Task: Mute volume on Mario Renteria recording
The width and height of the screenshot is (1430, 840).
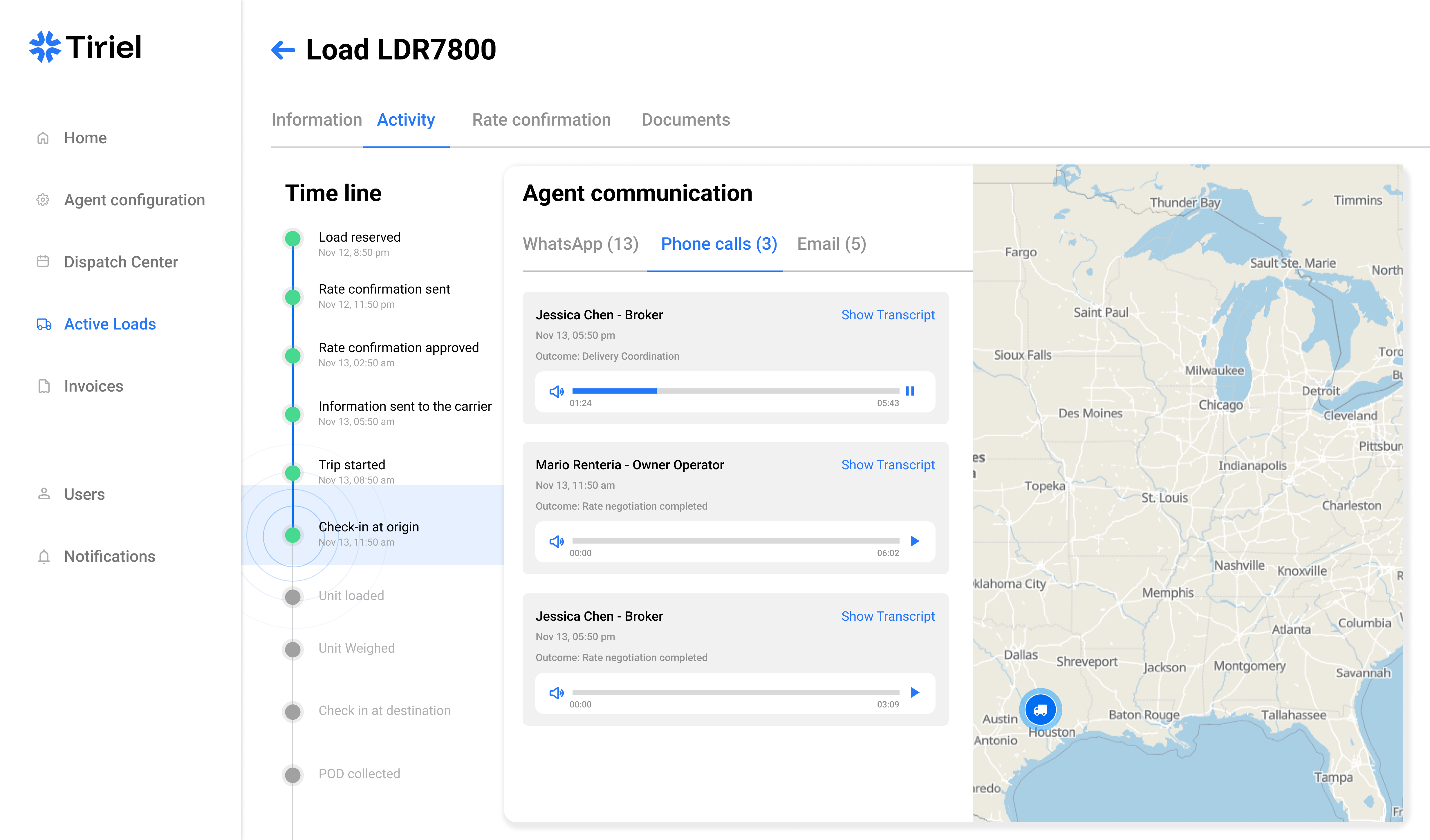Action: pyautogui.click(x=556, y=541)
